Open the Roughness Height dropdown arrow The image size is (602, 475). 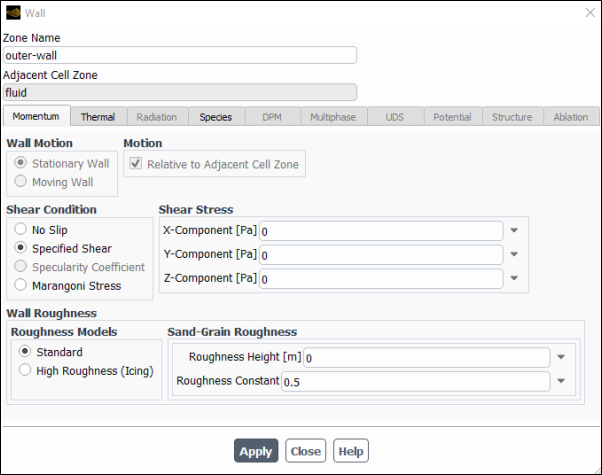[x=561, y=357]
